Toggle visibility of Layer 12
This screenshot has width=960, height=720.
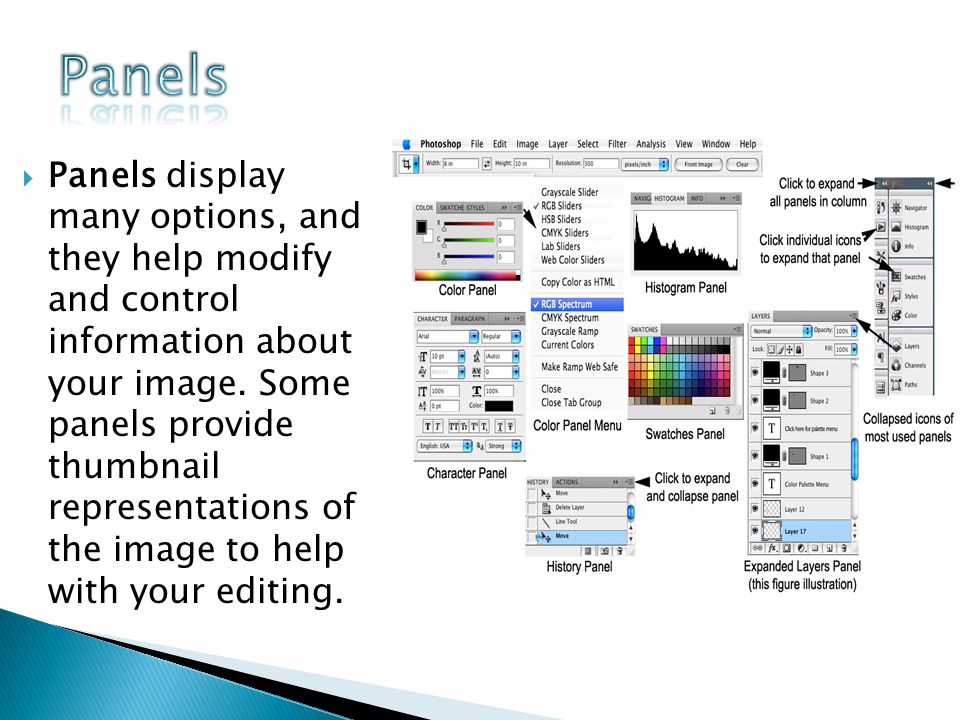(756, 509)
